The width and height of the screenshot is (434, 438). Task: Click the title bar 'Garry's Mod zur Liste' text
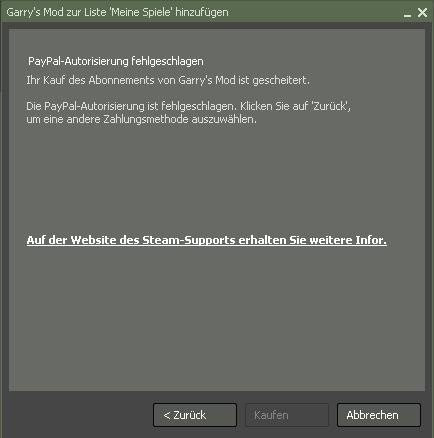(57, 12)
